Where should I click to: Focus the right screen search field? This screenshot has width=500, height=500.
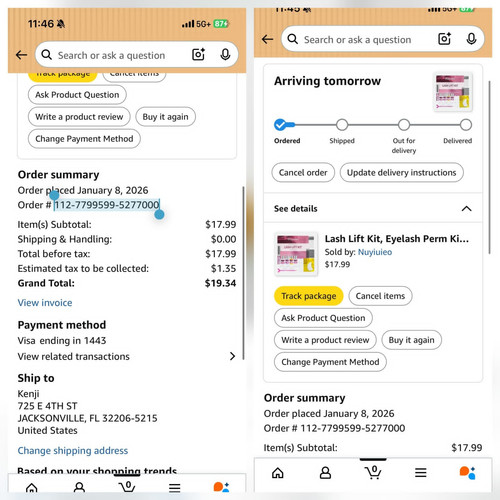click(357, 39)
